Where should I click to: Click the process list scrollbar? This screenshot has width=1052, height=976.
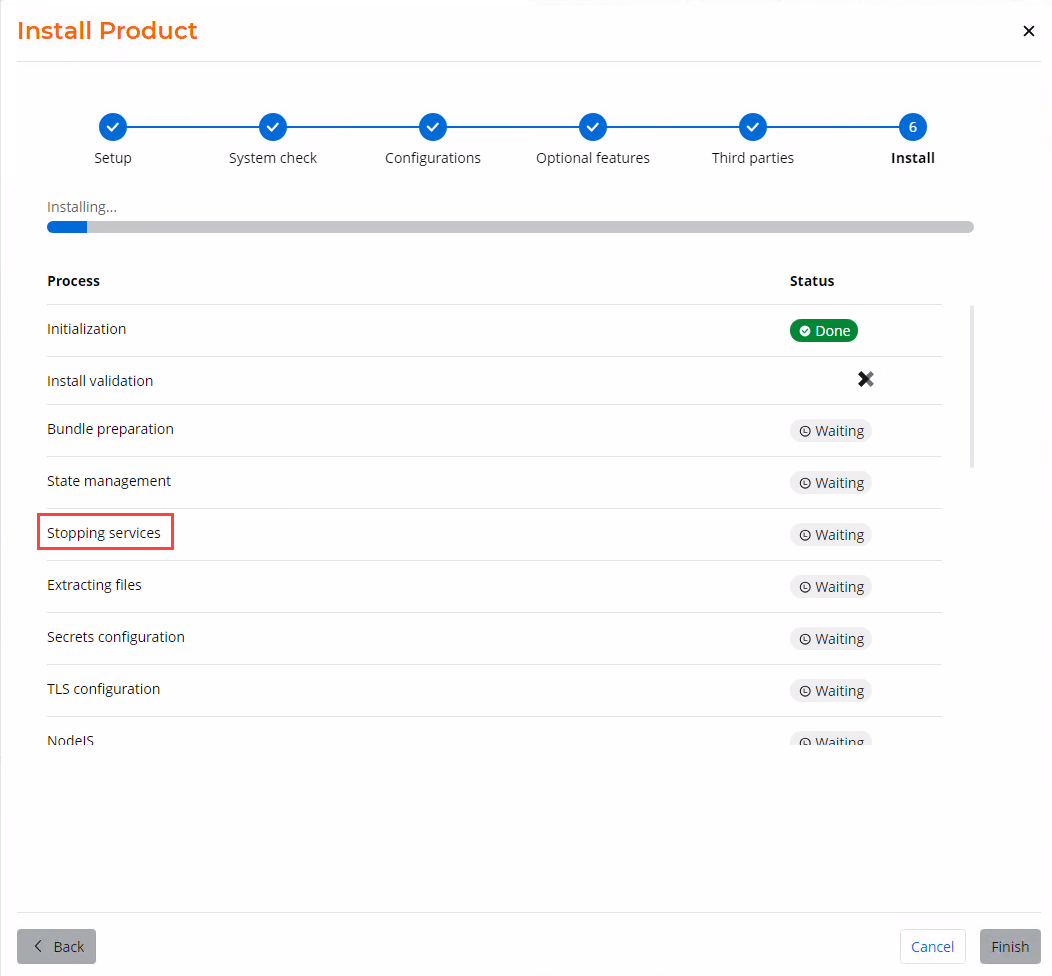point(972,386)
